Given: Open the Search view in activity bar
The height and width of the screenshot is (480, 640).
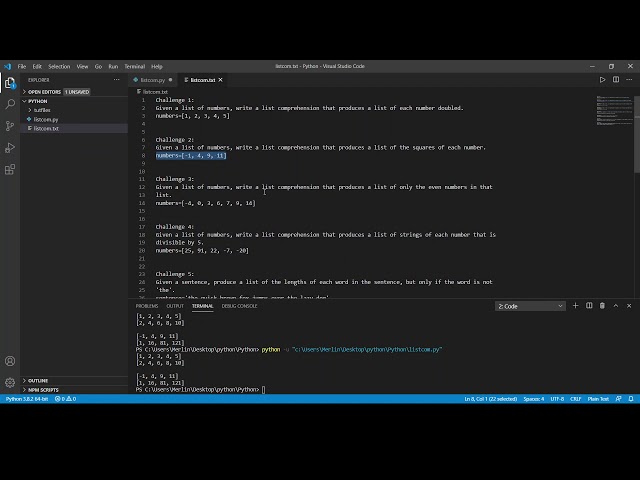Looking at the screenshot, I should pyautogui.click(x=10, y=104).
